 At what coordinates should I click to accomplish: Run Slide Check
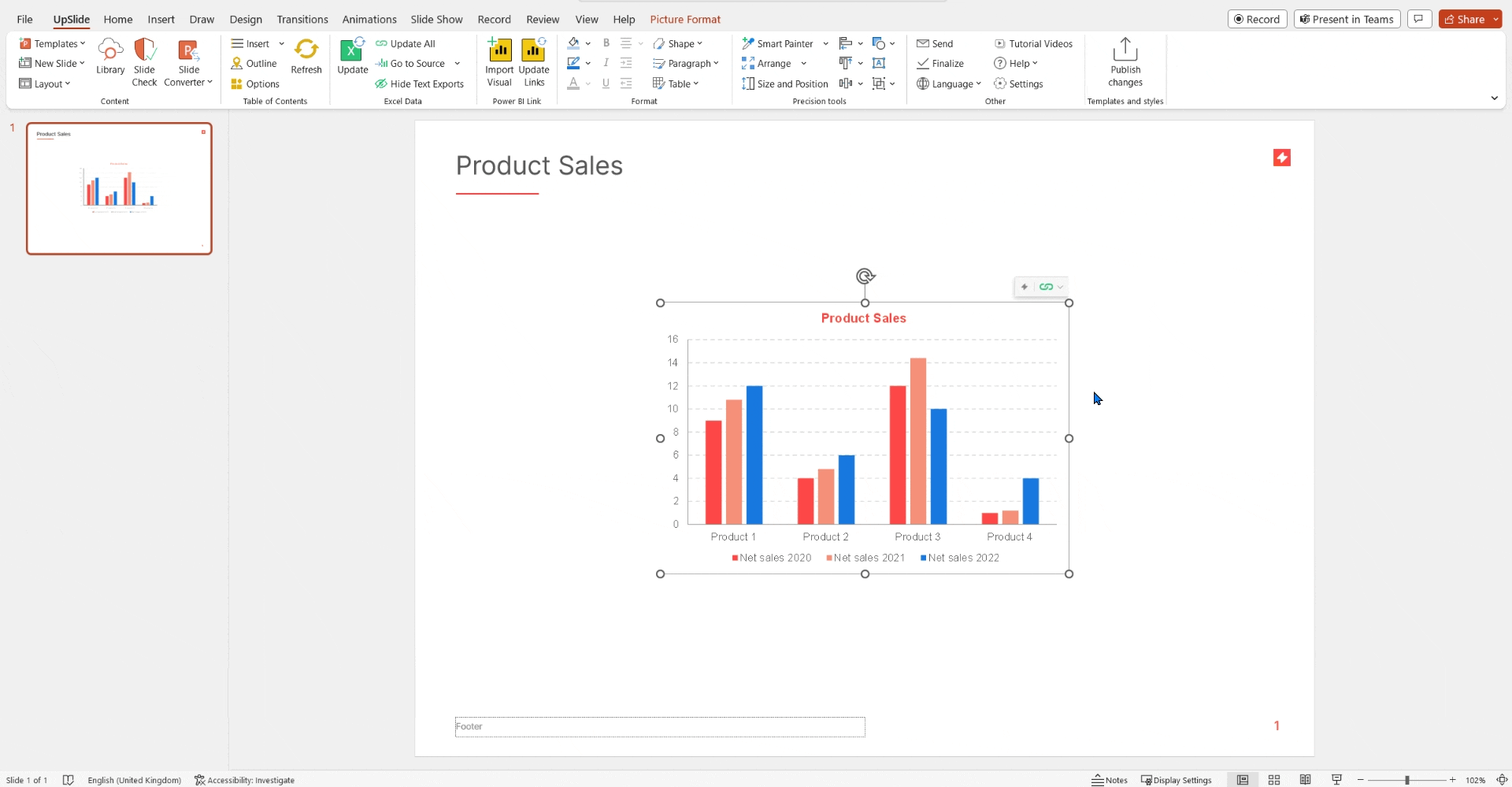(143, 61)
